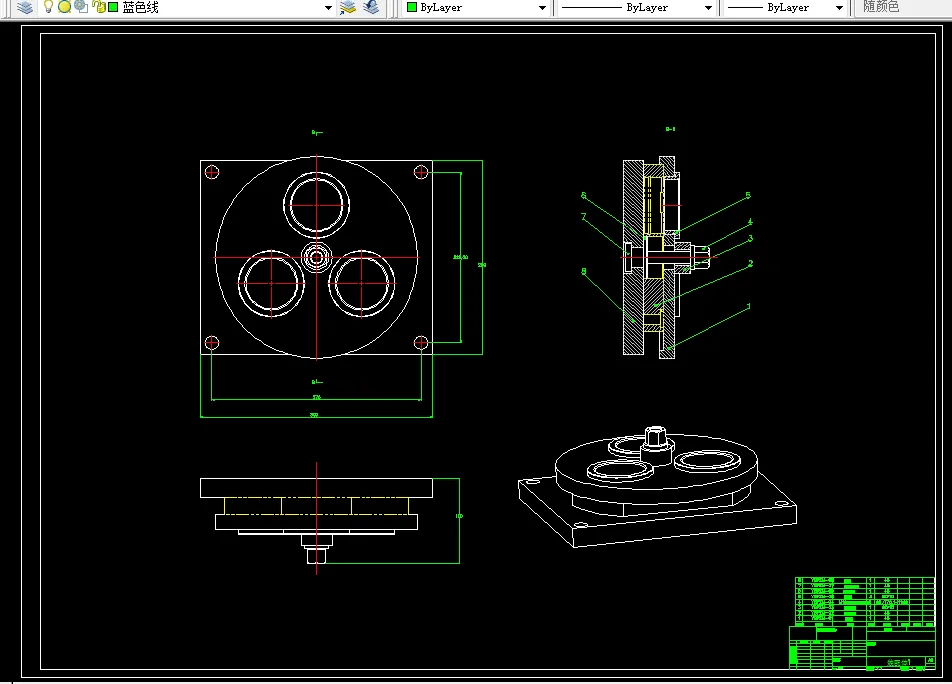Click the top-left red bolt hole

212,172
